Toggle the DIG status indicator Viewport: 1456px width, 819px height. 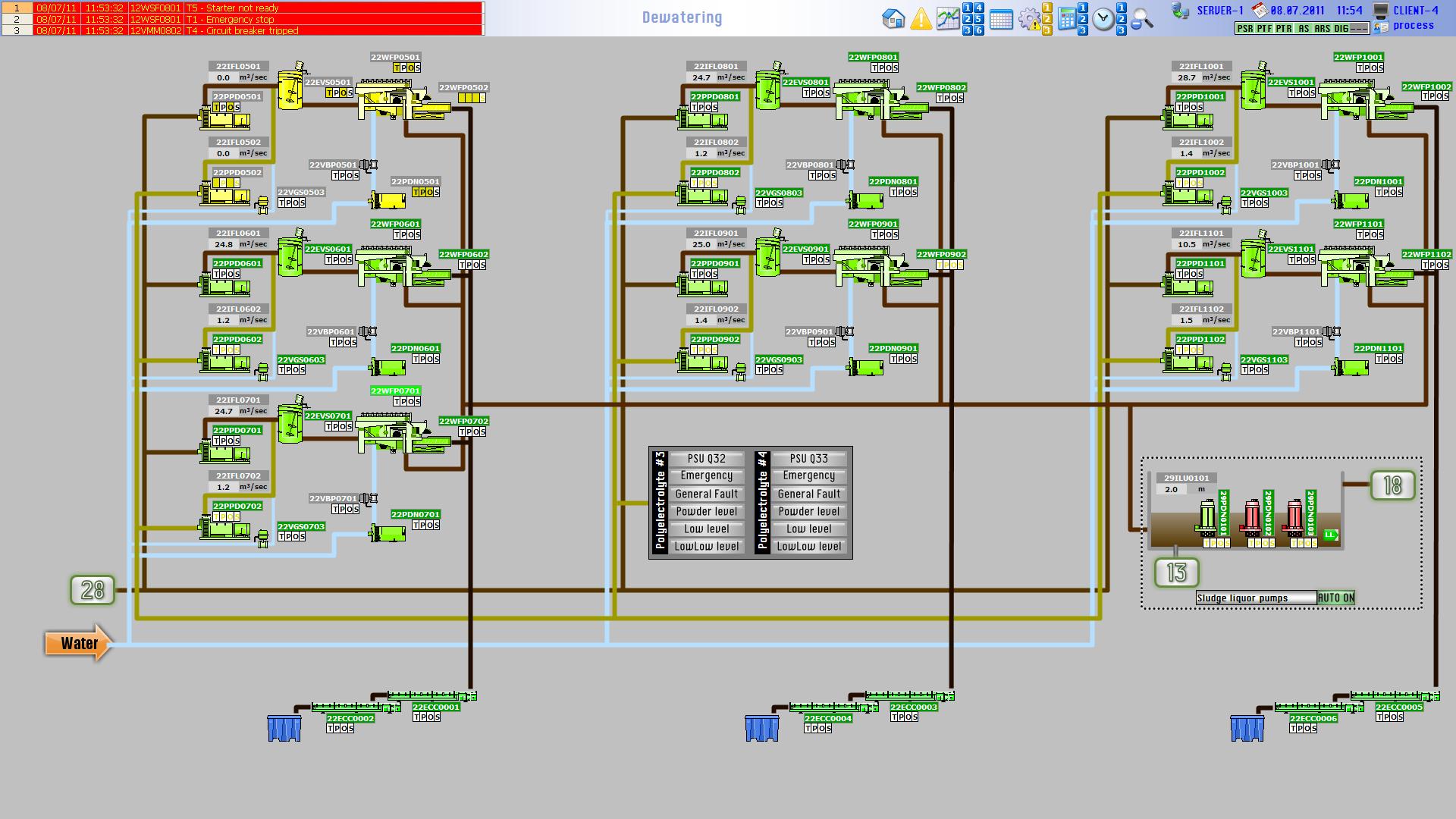click(x=1341, y=28)
